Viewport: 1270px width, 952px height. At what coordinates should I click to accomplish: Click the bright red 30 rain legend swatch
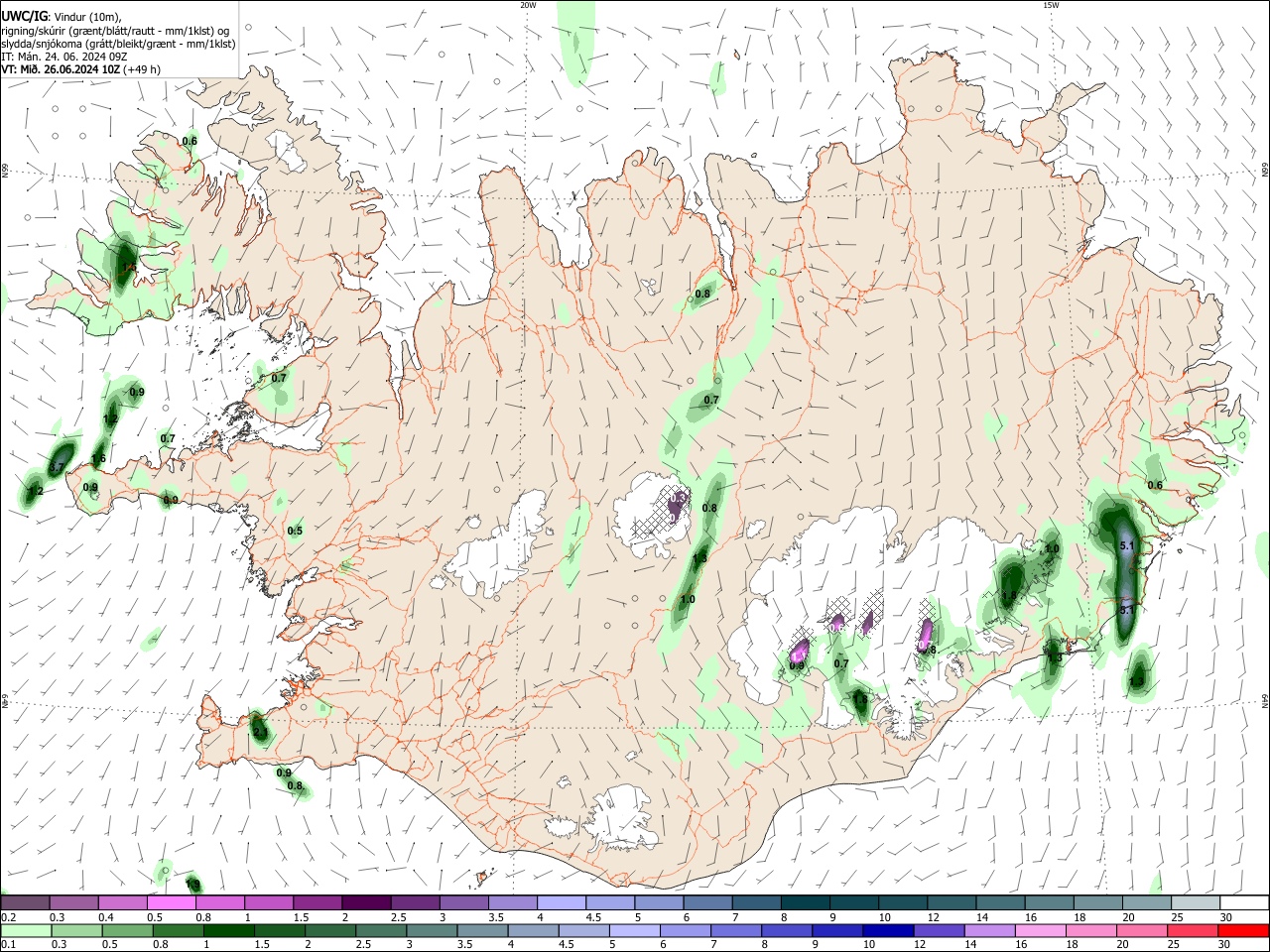[1243, 930]
